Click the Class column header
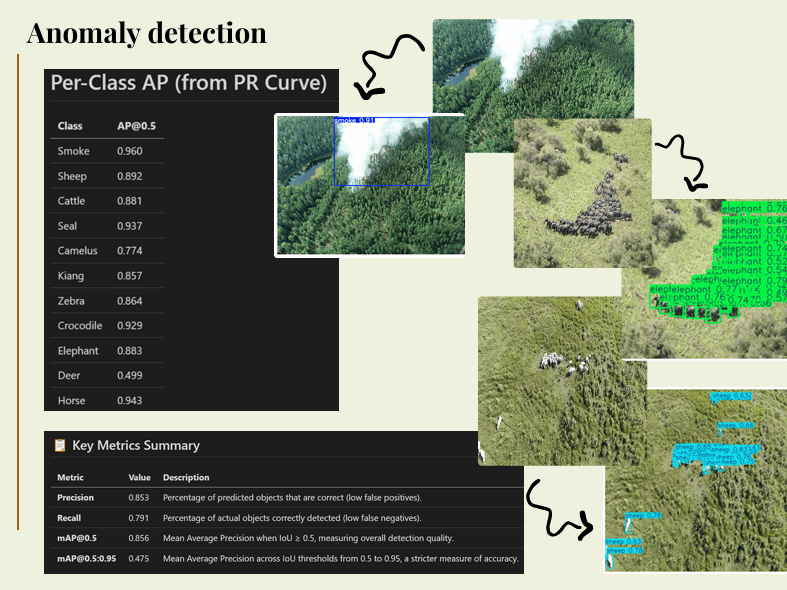Image resolution: width=787 pixels, height=590 pixels. (70, 126)
